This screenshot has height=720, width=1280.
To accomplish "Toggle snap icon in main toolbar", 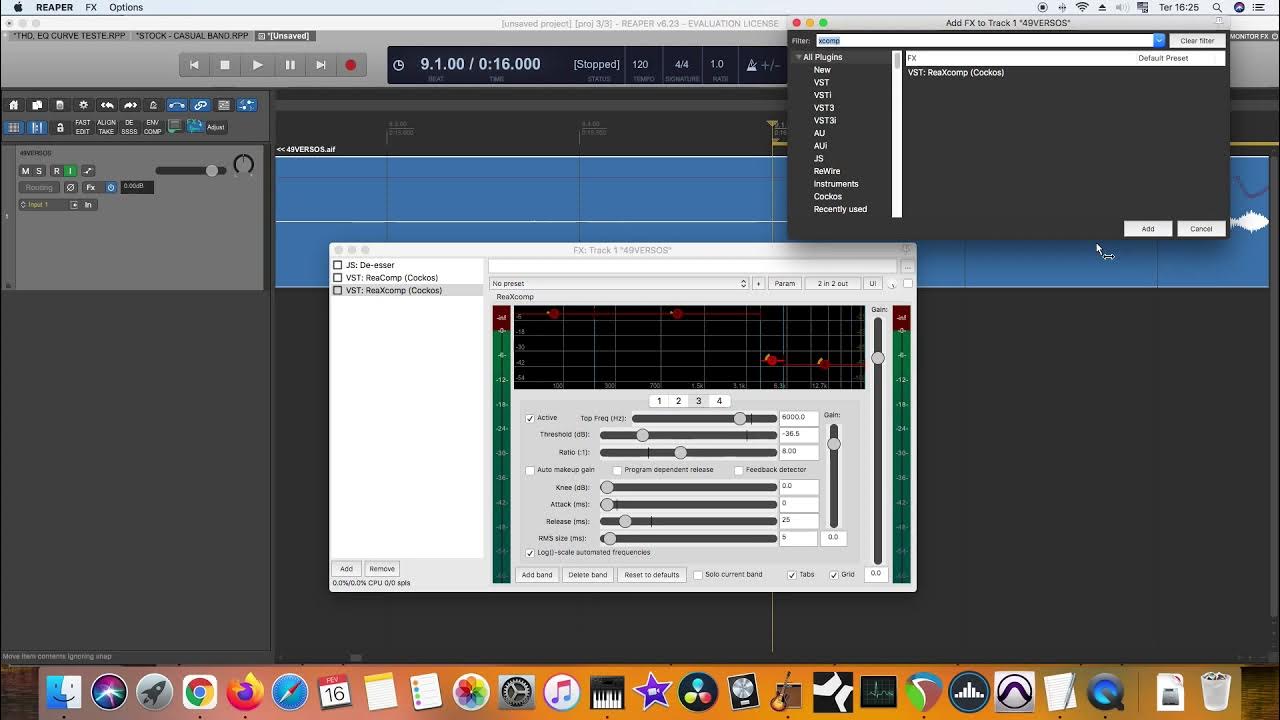I will pos(37,127).
